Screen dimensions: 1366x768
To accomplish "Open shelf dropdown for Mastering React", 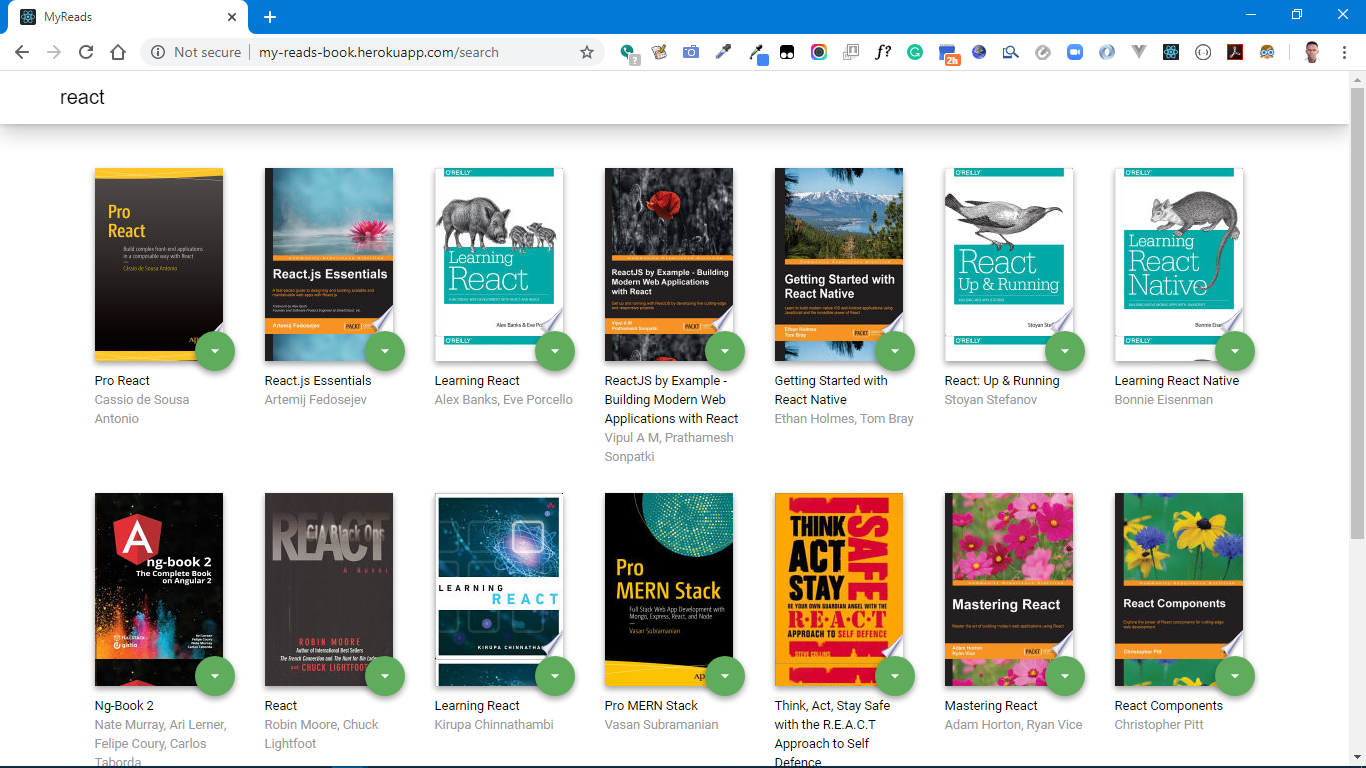I will (1065, 676).
